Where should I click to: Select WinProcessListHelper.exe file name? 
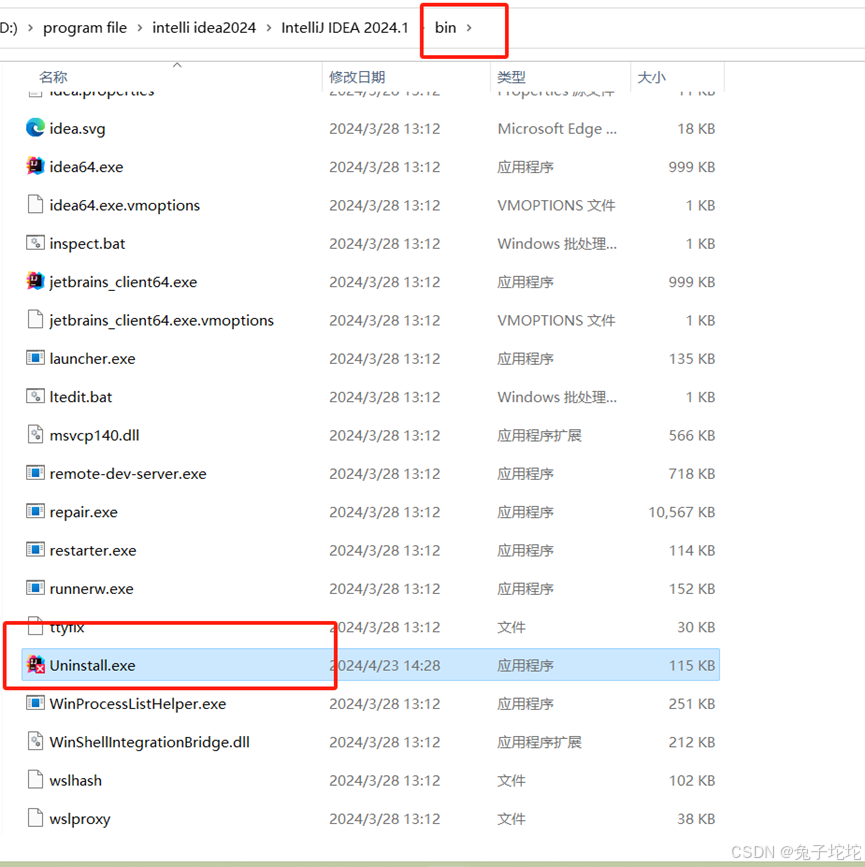tap(138, 703)
